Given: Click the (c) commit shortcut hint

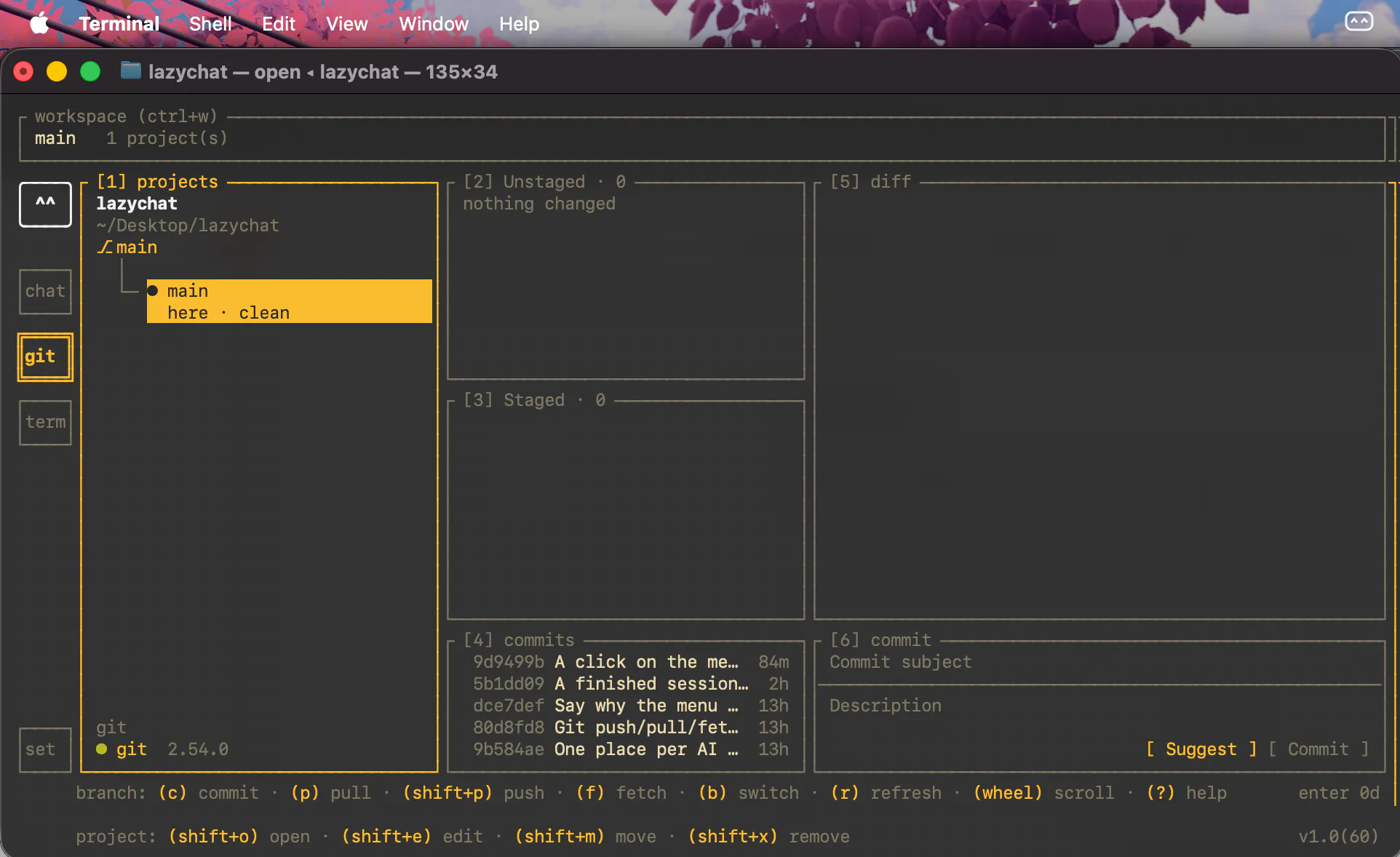Looking at the screenshot, I should pyautogui.click(x=208, y=793).
